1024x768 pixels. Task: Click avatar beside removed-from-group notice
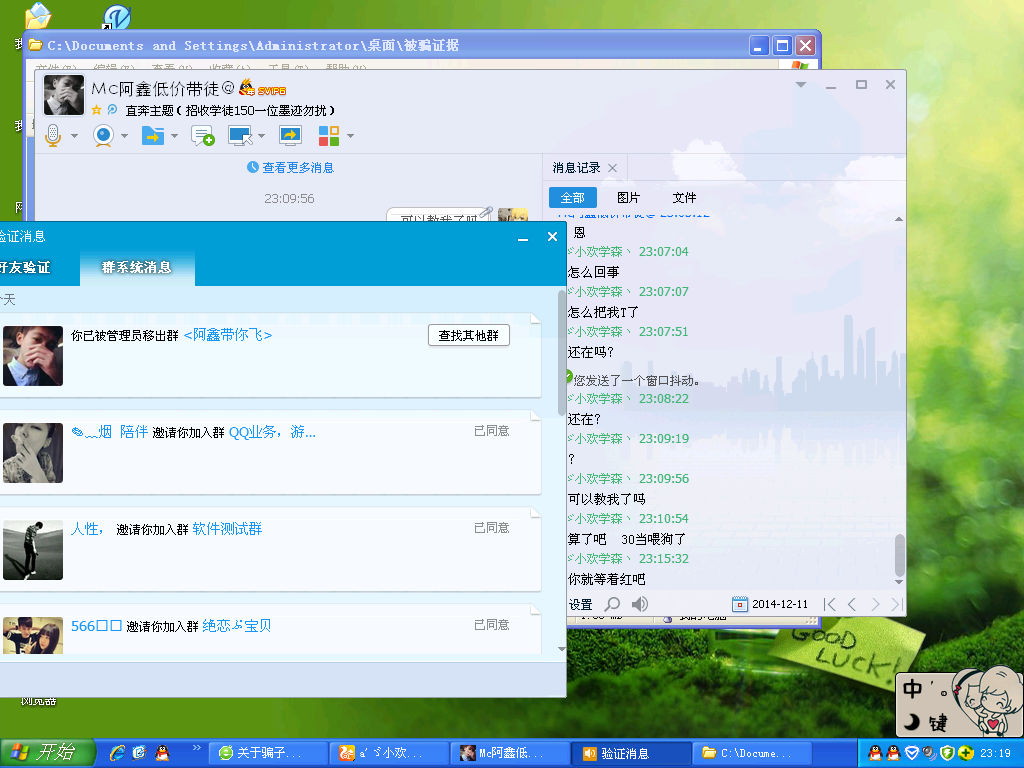coord(33,356)
